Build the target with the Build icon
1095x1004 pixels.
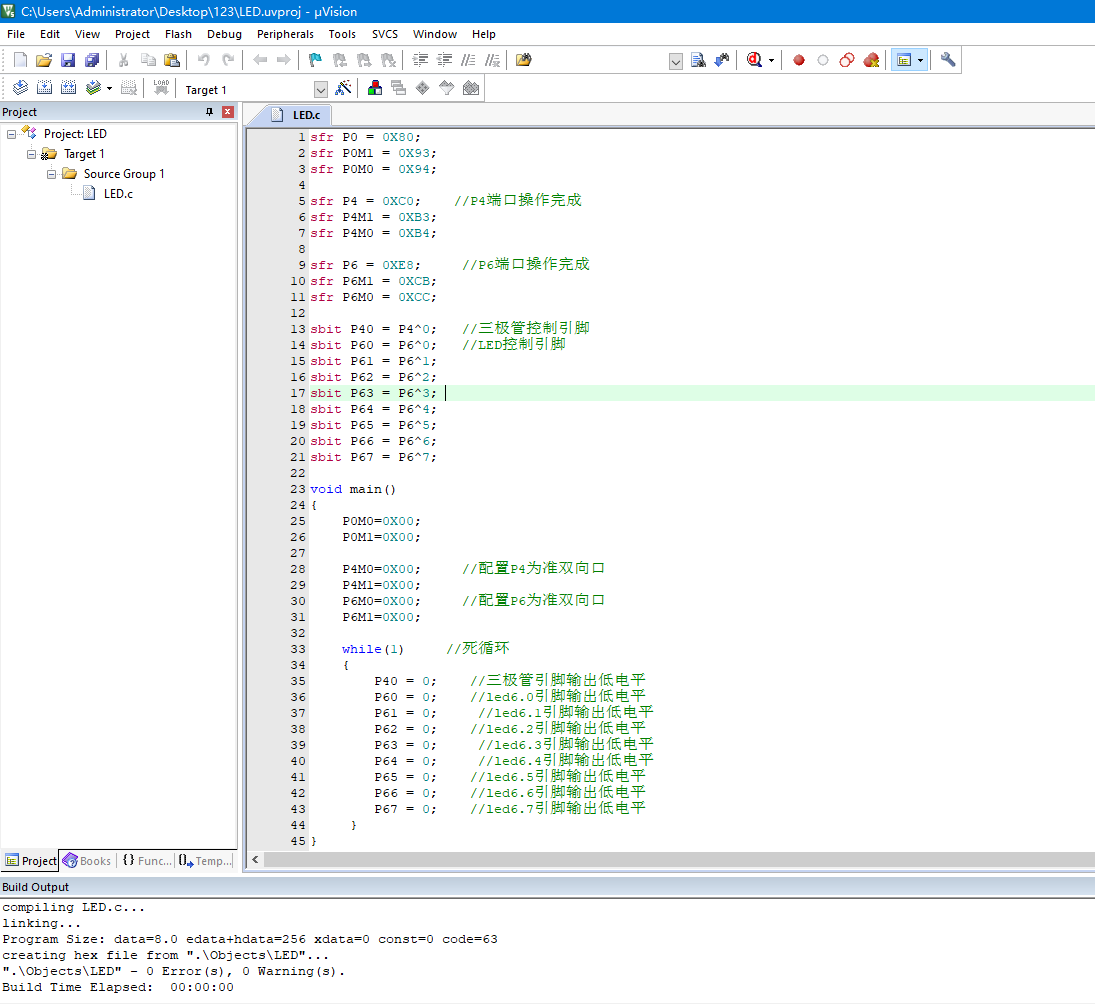(44, 88)
